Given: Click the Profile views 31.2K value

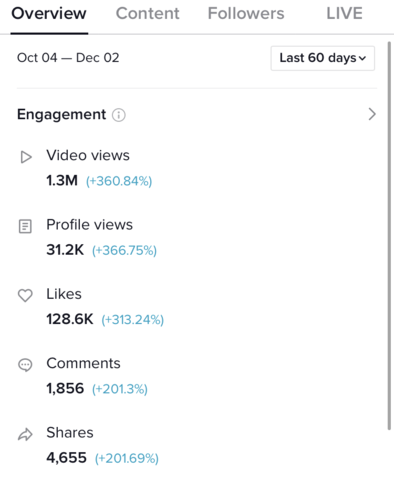Looking at the screenshot, I should pyautogui.click(x=65, y=250).
